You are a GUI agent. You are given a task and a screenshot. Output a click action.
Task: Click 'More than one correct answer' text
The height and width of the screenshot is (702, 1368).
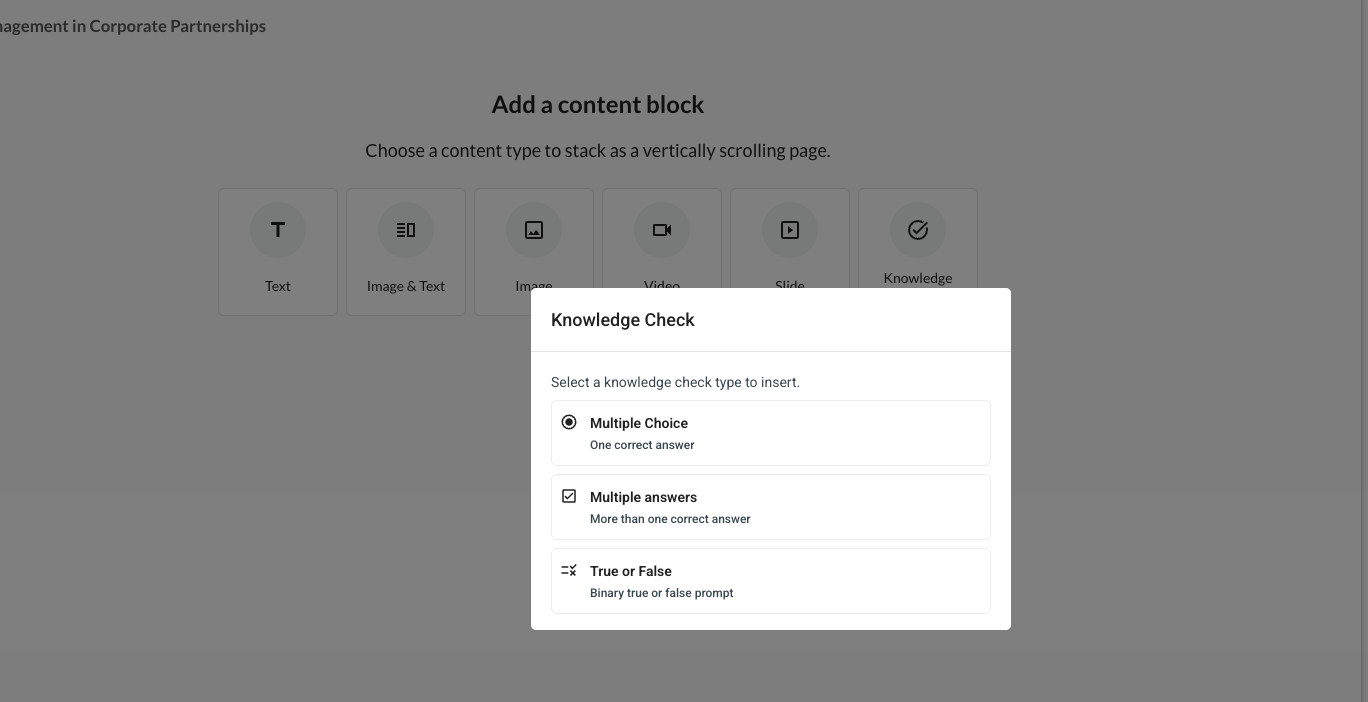point(670,519)
